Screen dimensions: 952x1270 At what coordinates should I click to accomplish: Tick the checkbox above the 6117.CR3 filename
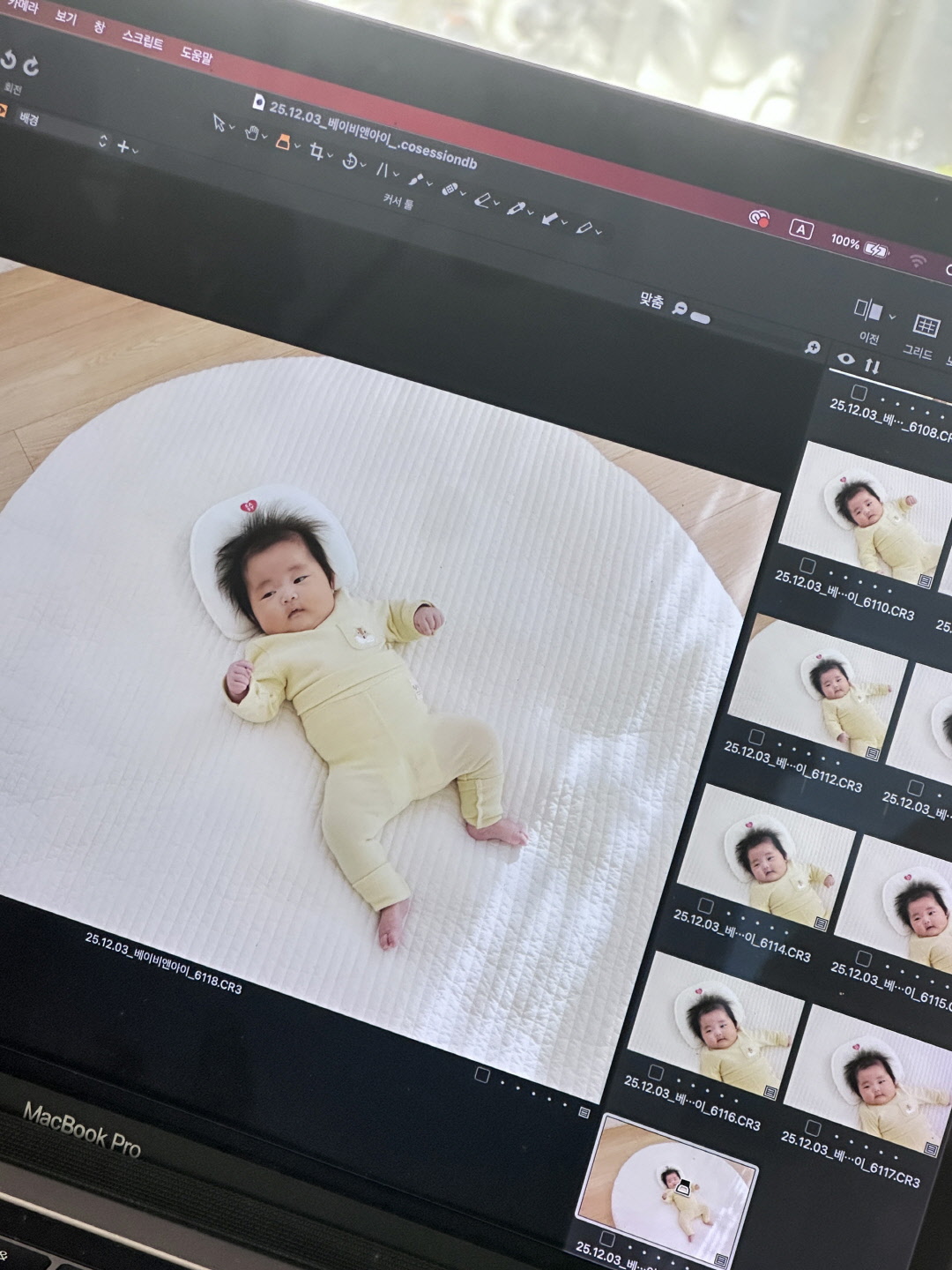tap(812, 1129)
